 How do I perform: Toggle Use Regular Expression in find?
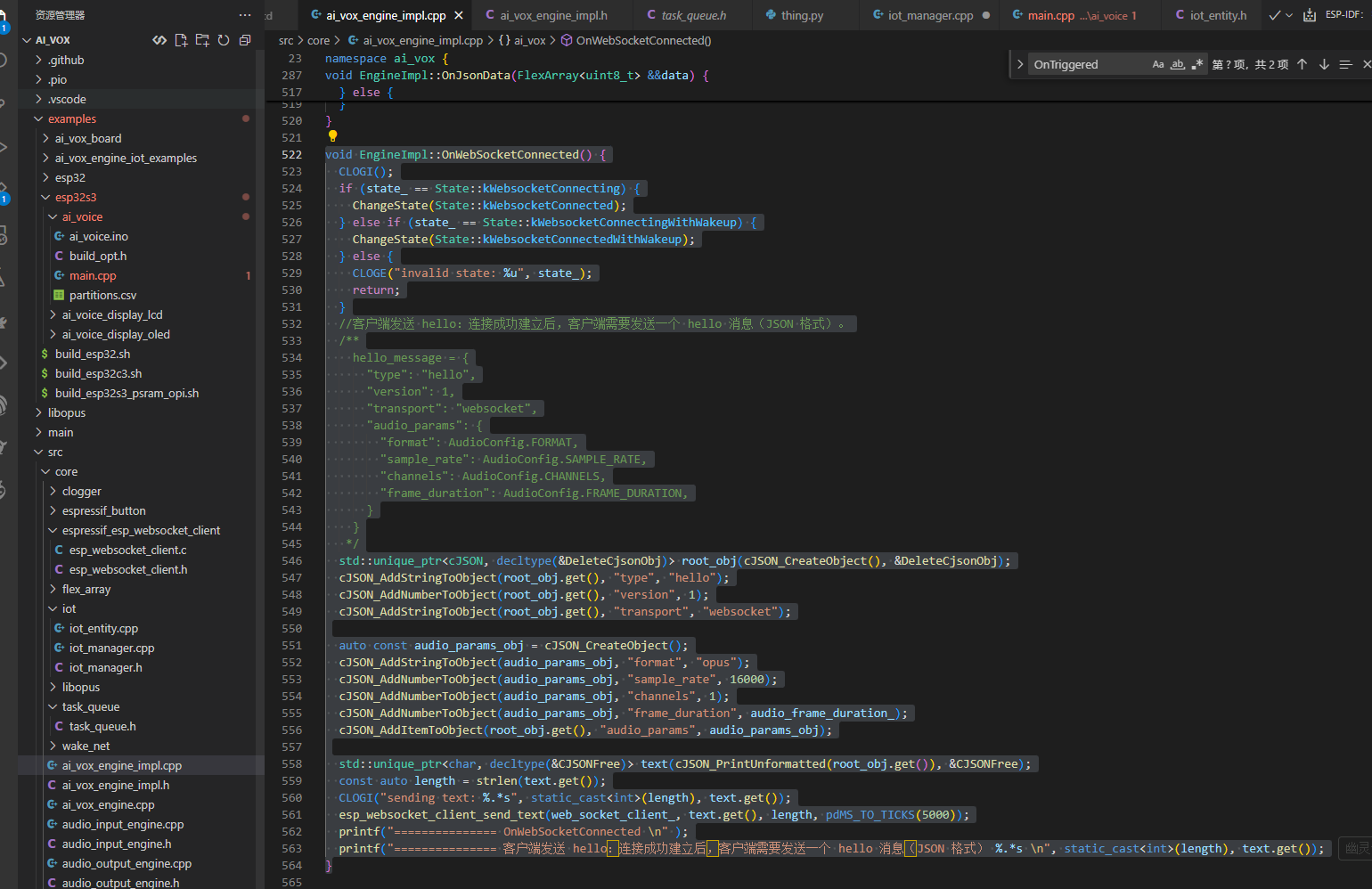coord(1197,64)
